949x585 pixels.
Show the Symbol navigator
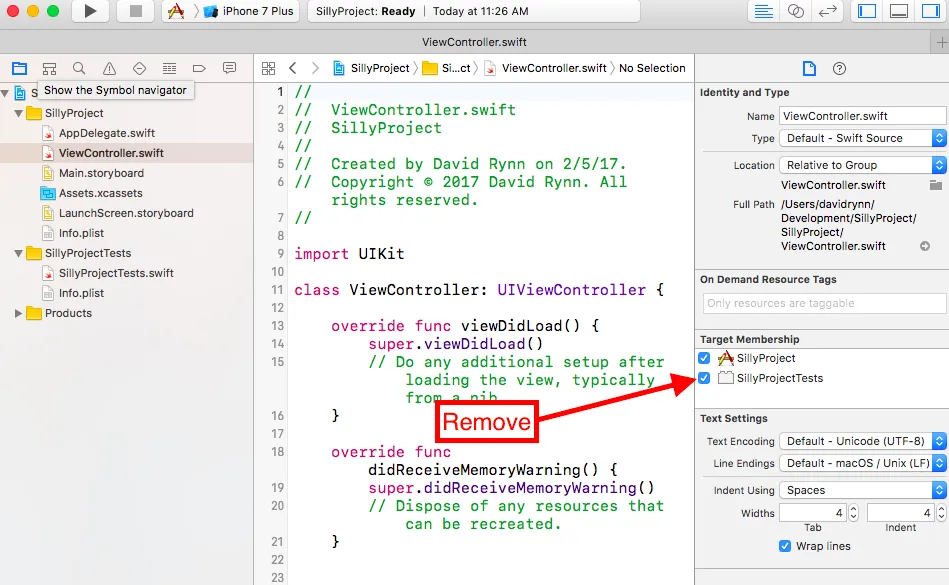coord(49,68)
